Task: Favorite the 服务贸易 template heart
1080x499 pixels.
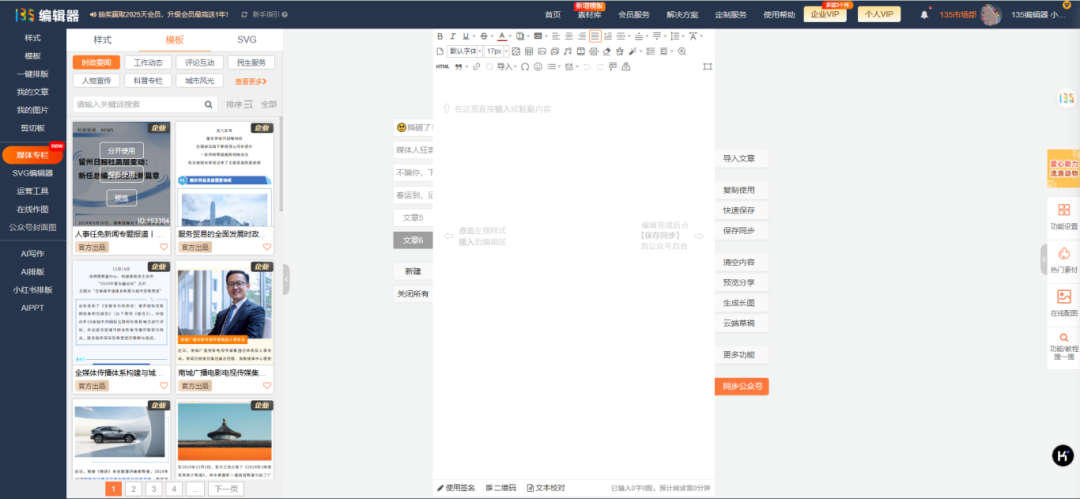Action: 267,247
